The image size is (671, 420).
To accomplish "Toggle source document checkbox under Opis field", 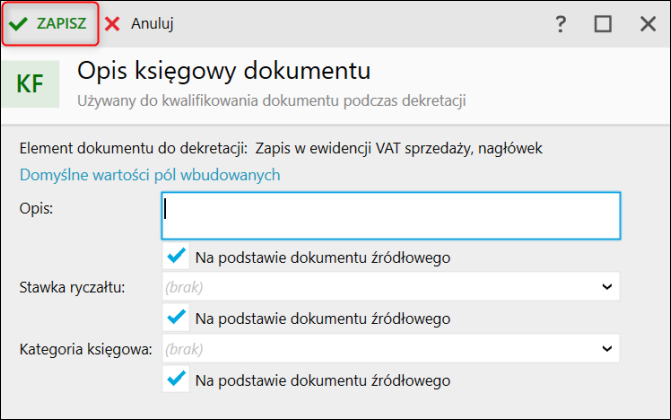I will point(177,257).
